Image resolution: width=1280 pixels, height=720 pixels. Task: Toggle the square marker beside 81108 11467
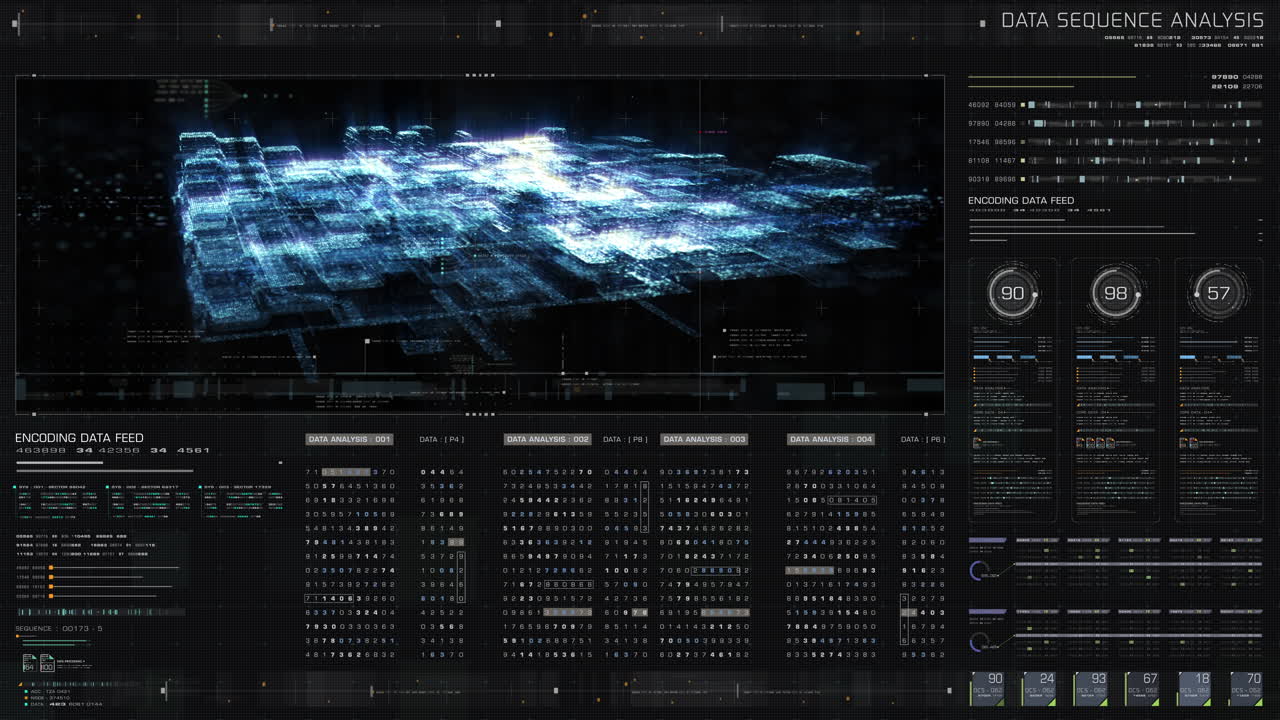tap(1022, 160)
